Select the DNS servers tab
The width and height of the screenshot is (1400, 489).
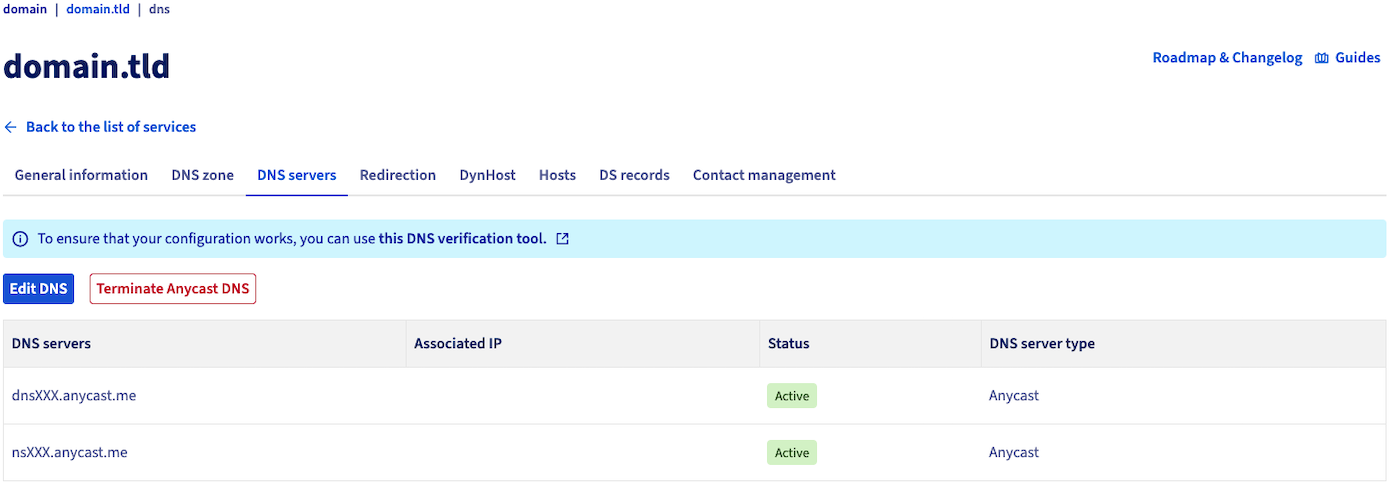pyautogui.click(x=296, y=175)
